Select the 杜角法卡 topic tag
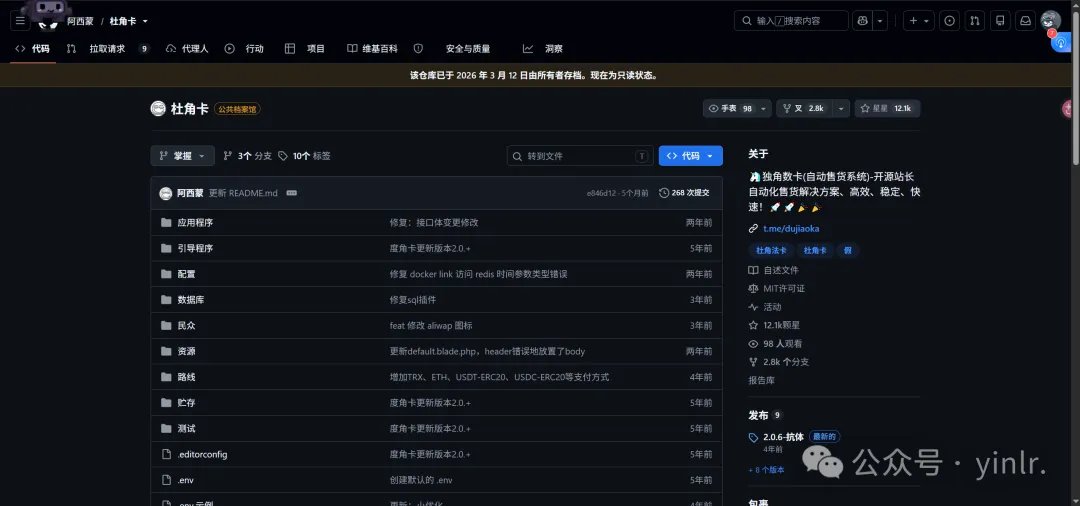The image size is (1080, 506). coord(771,251)
